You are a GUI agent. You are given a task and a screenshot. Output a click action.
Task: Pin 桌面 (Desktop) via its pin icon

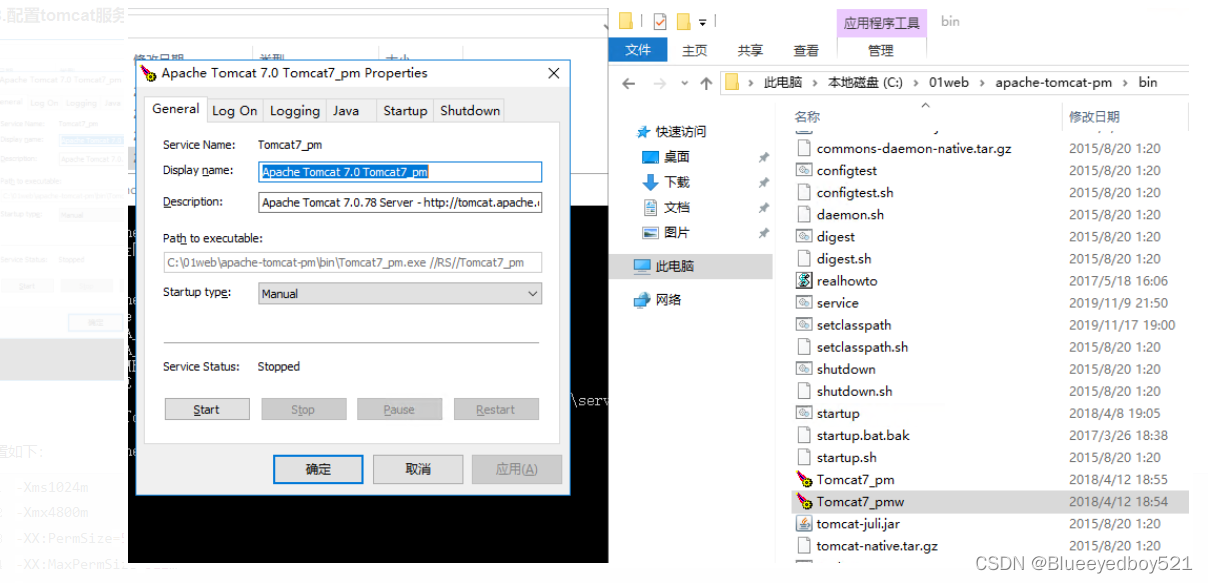(x=764, y=159)
